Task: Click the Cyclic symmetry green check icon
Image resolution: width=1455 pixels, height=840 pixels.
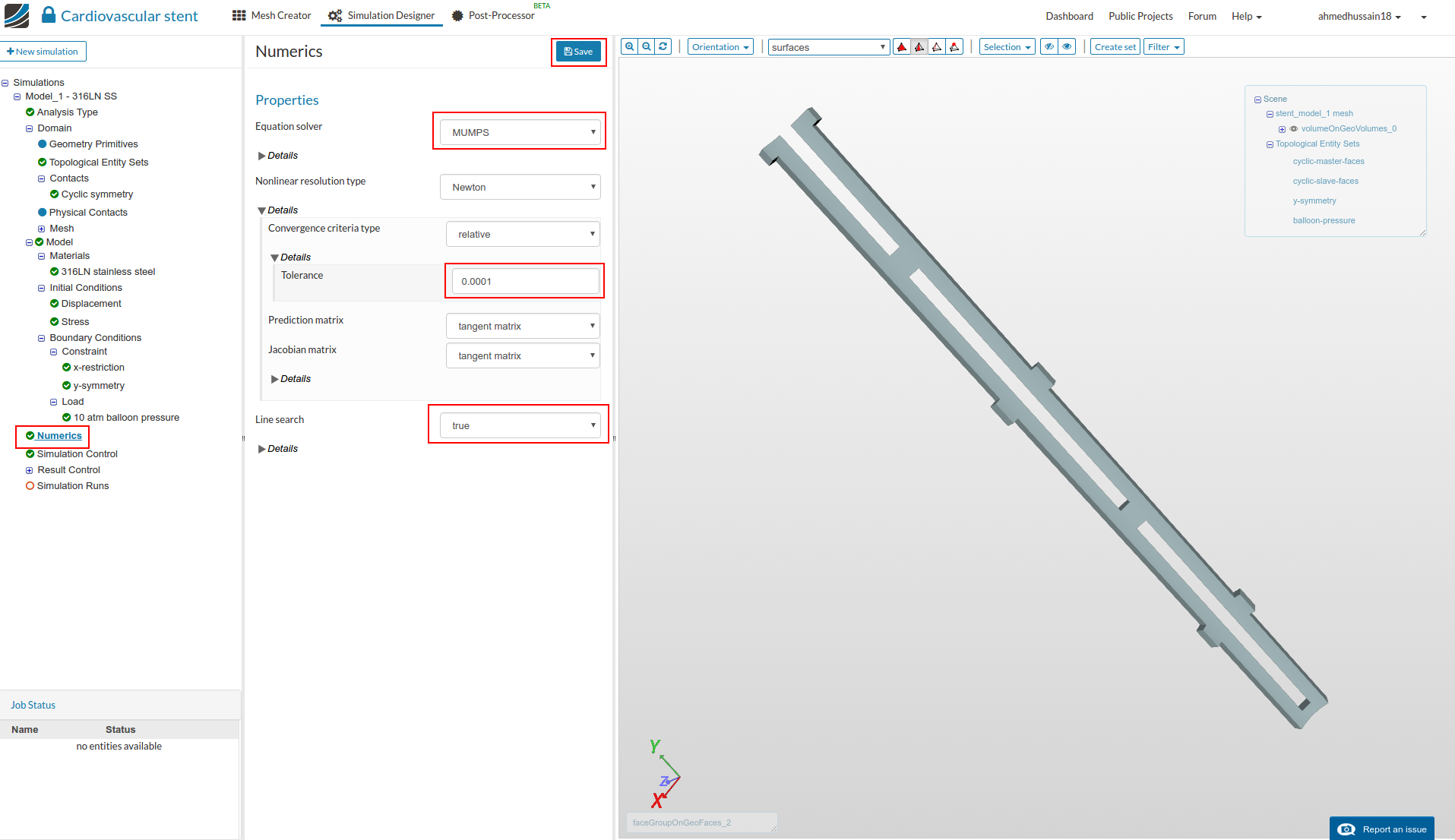Action: point(55,194)
